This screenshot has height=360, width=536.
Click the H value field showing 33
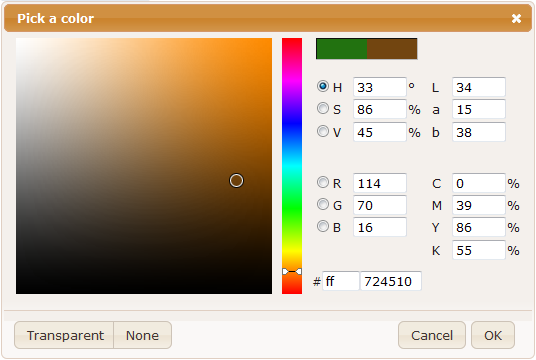point(379,87)
